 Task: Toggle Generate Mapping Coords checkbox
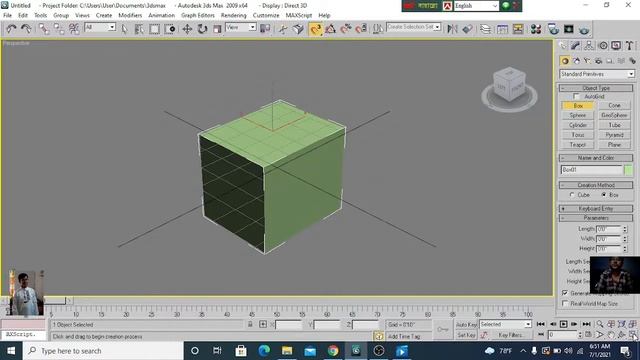[x=565, y=293]
